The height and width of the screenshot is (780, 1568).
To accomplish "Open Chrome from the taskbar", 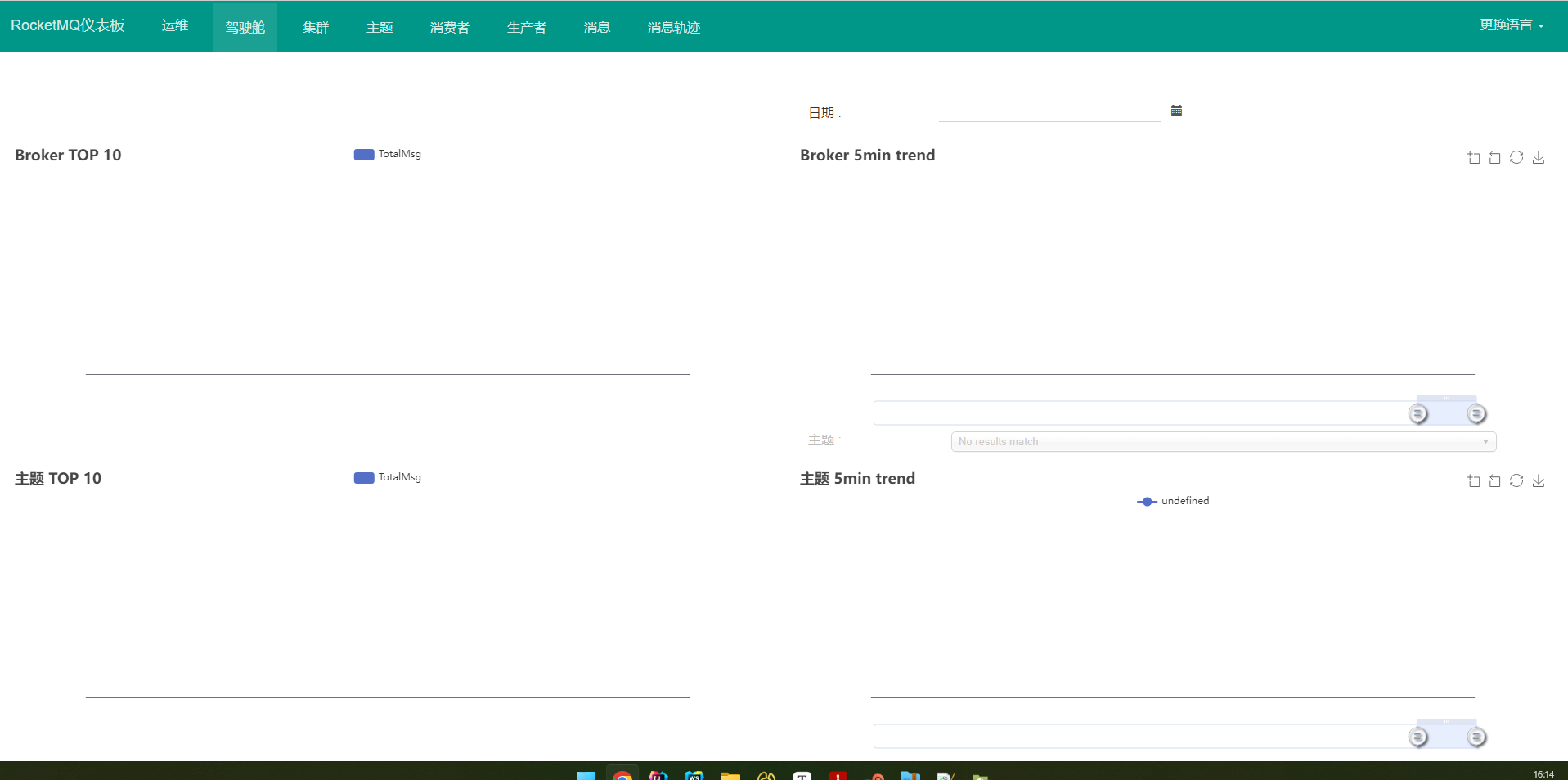I will point(622,774).
